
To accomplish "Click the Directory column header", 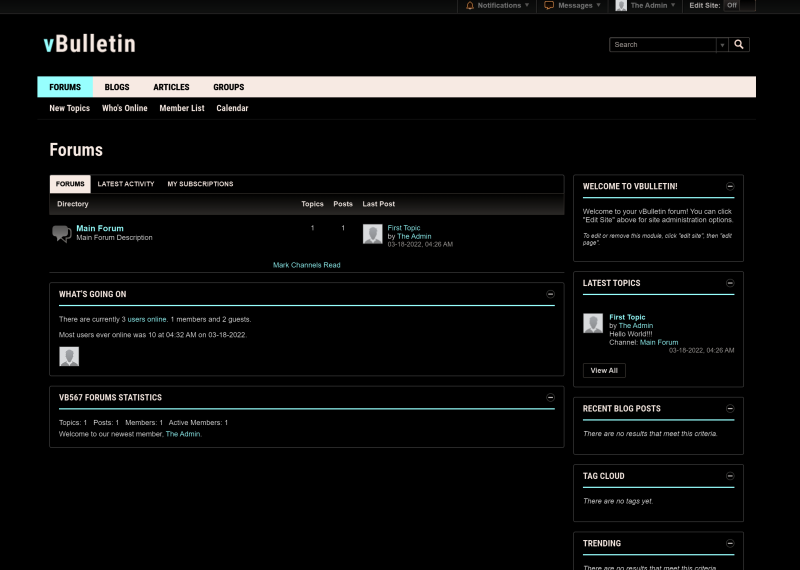I will (72, 204).
